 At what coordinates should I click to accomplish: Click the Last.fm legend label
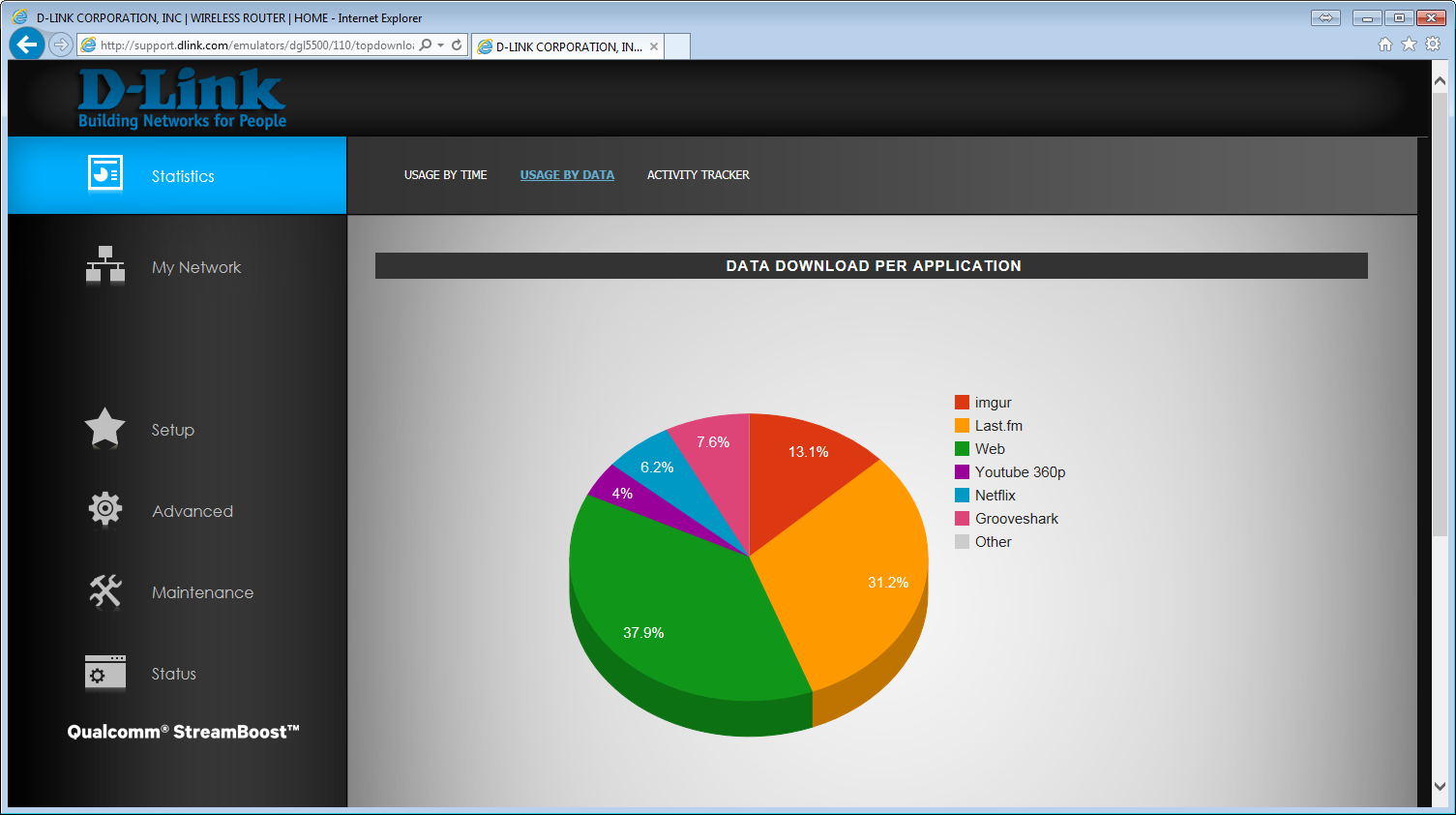998,426
